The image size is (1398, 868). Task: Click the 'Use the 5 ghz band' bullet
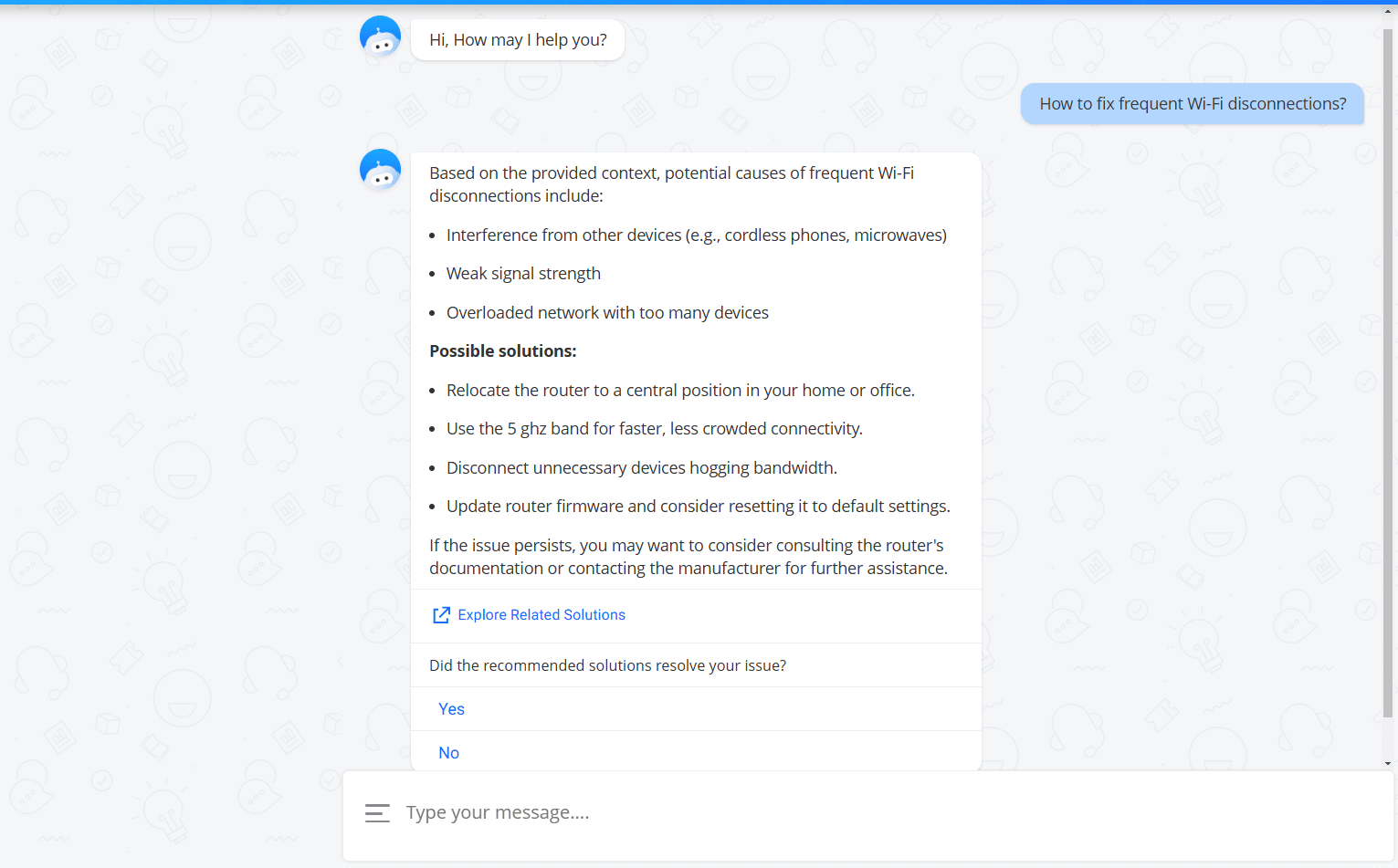coord(654,429)
